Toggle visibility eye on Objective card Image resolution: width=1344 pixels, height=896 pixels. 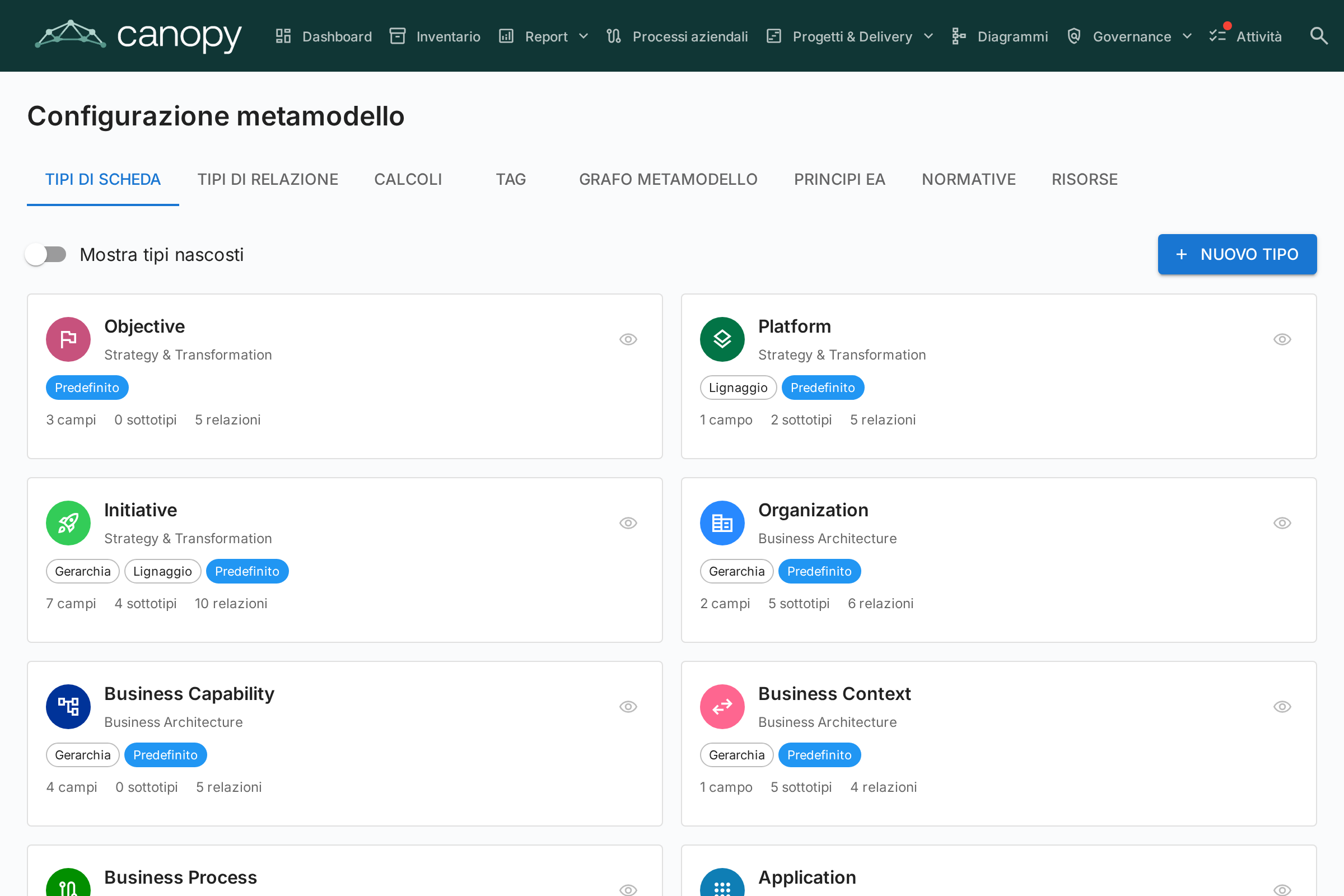point(628,339)
